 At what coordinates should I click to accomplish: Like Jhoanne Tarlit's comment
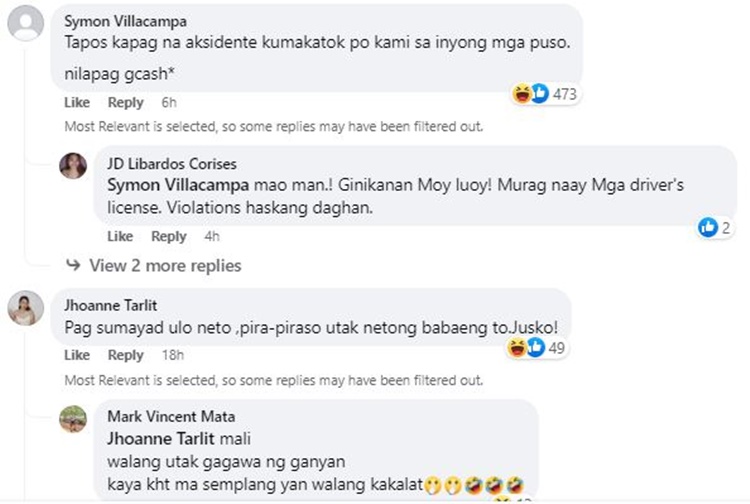tap(77, 355)
